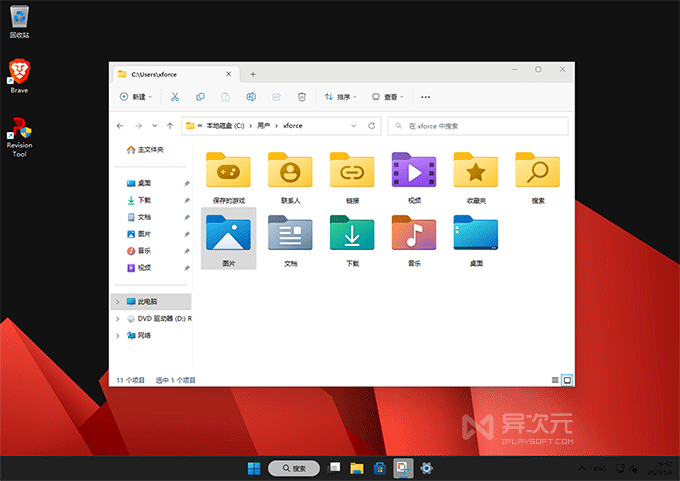Click the xforce search input field
This screenshot has height=481, width=680.
478,126
